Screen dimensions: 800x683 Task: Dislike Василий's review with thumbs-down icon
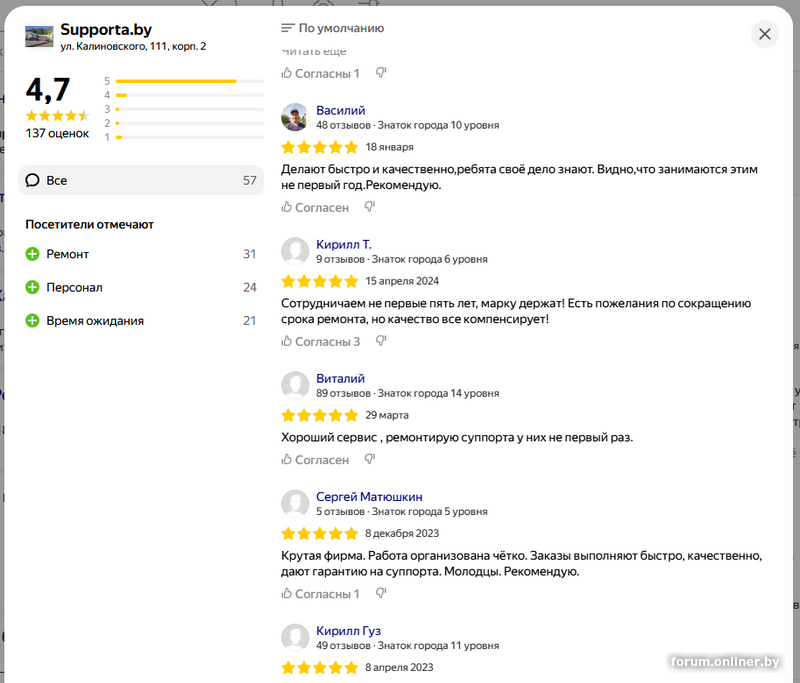[x=369, y=207]
